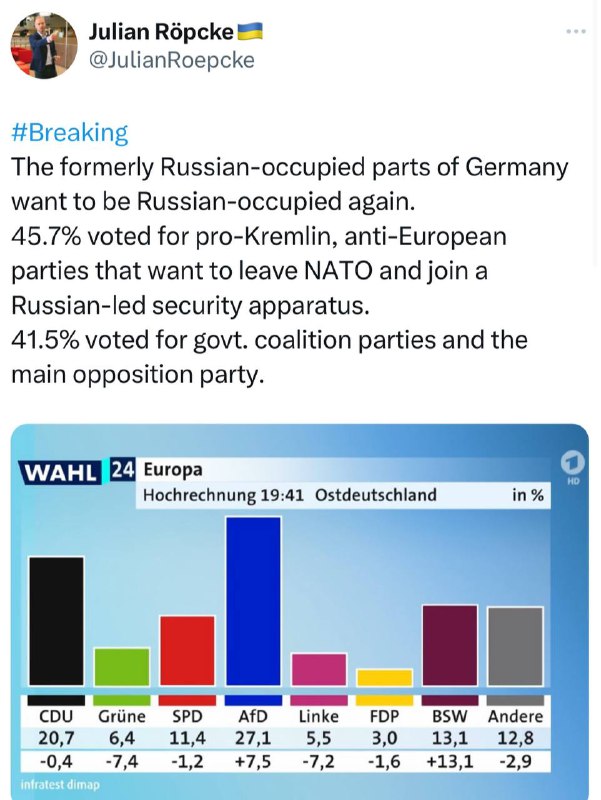
Task: Click the gray Andere bar
Action: (515, 646)
